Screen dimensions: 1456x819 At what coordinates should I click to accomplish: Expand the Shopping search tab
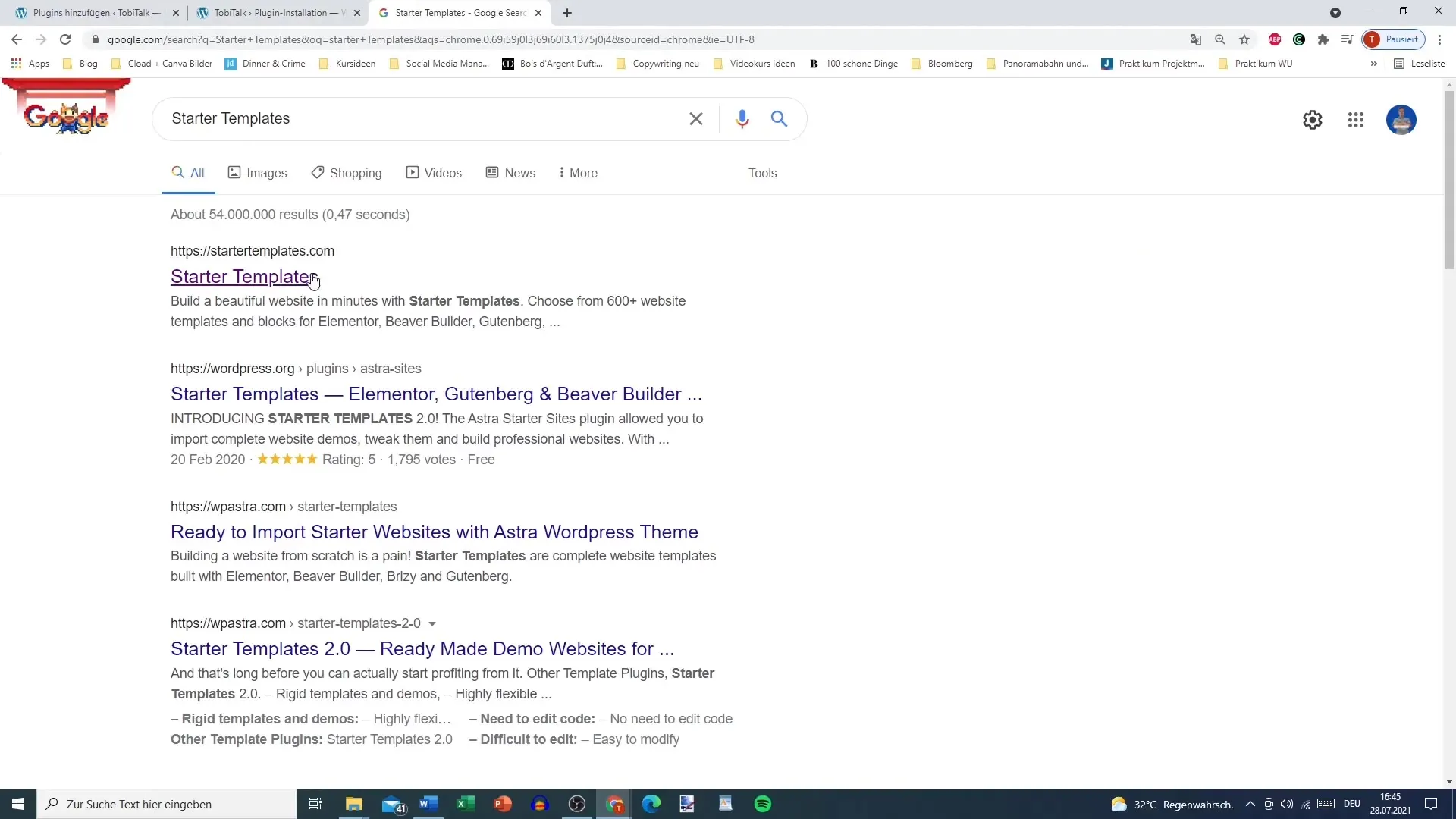tap(356, 172)
